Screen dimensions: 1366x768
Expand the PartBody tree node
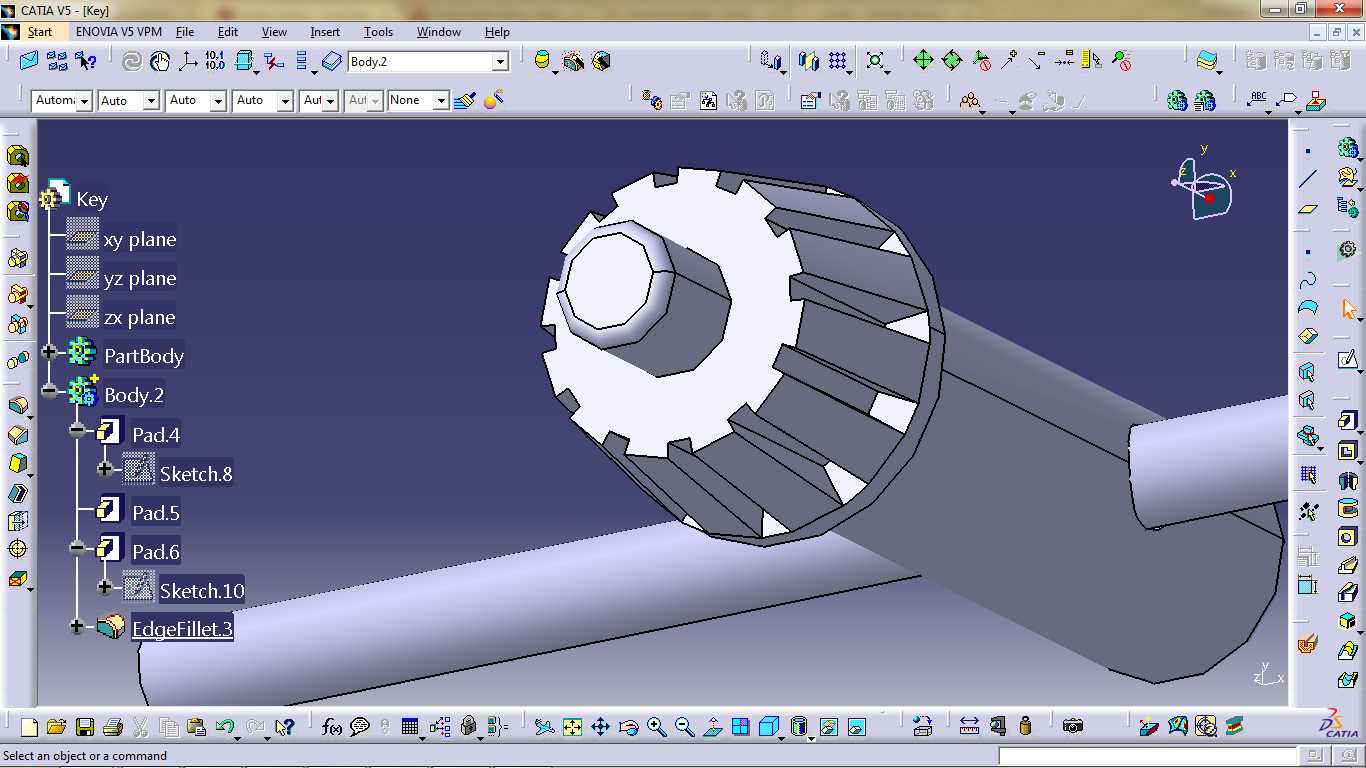click(49, 352)
